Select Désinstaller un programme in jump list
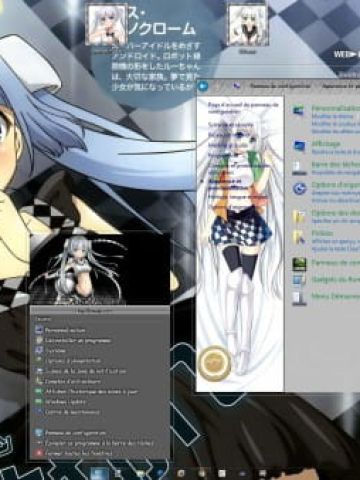The image size is (360, 480). 78,341
